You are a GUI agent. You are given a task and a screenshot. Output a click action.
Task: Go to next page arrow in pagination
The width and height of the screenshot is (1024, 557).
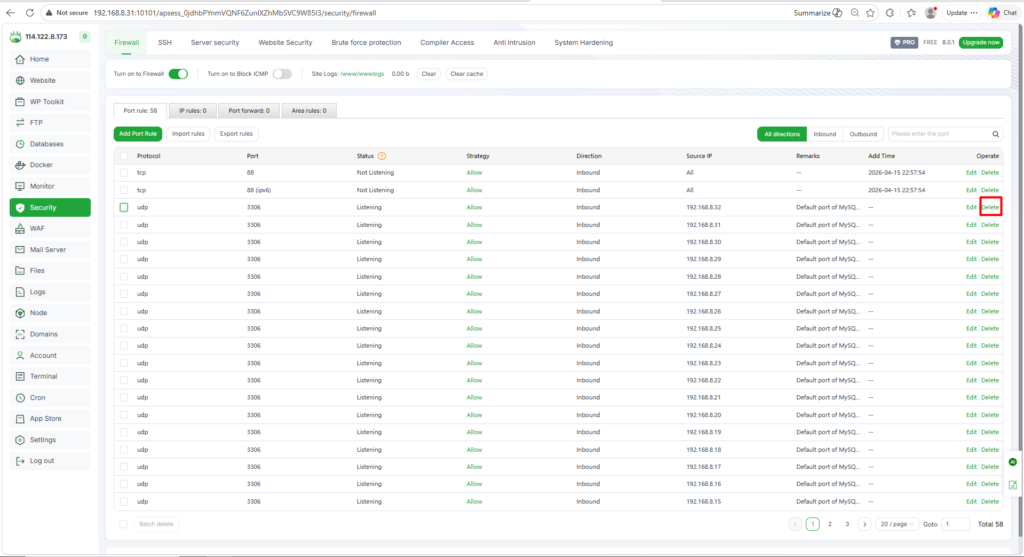point(864,524)
